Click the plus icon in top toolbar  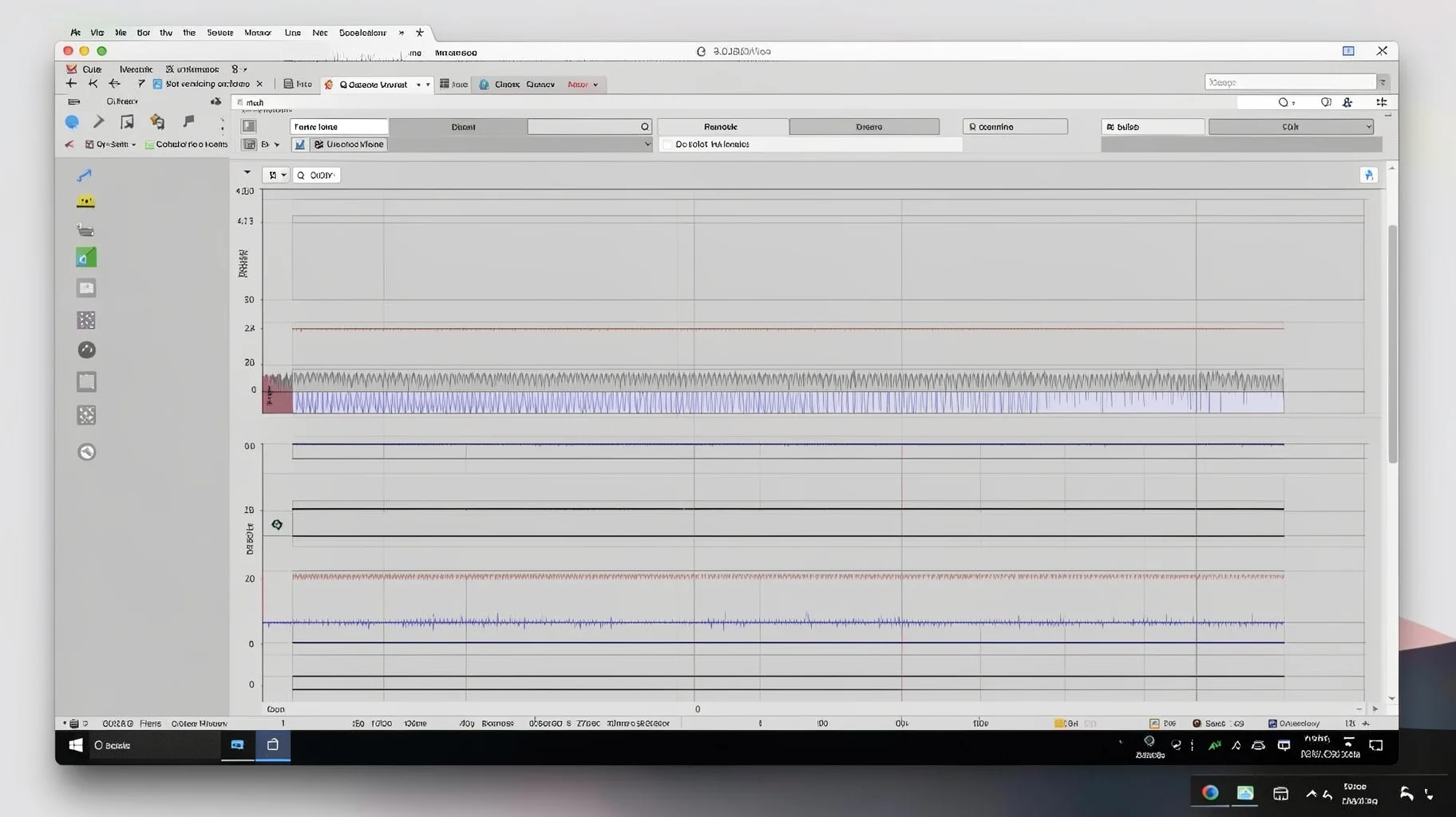coord(71,83)
